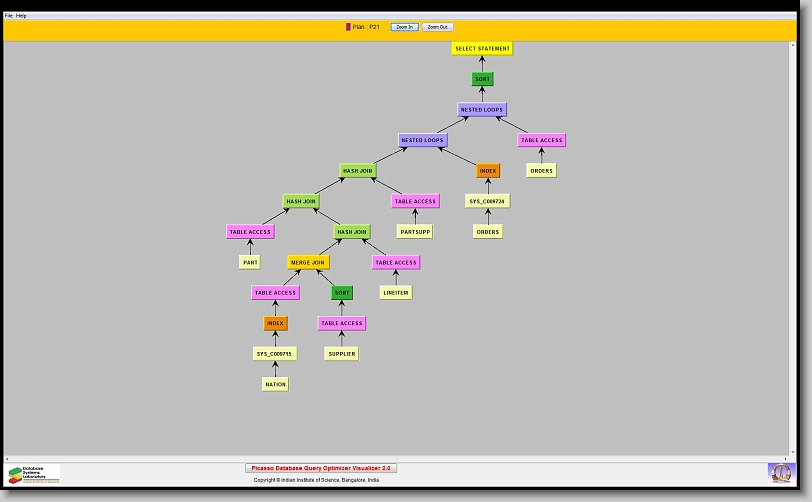Select the NATION table node
This screenshot has width=812, height=502.
pyautogui.click(x=275, y=384)
